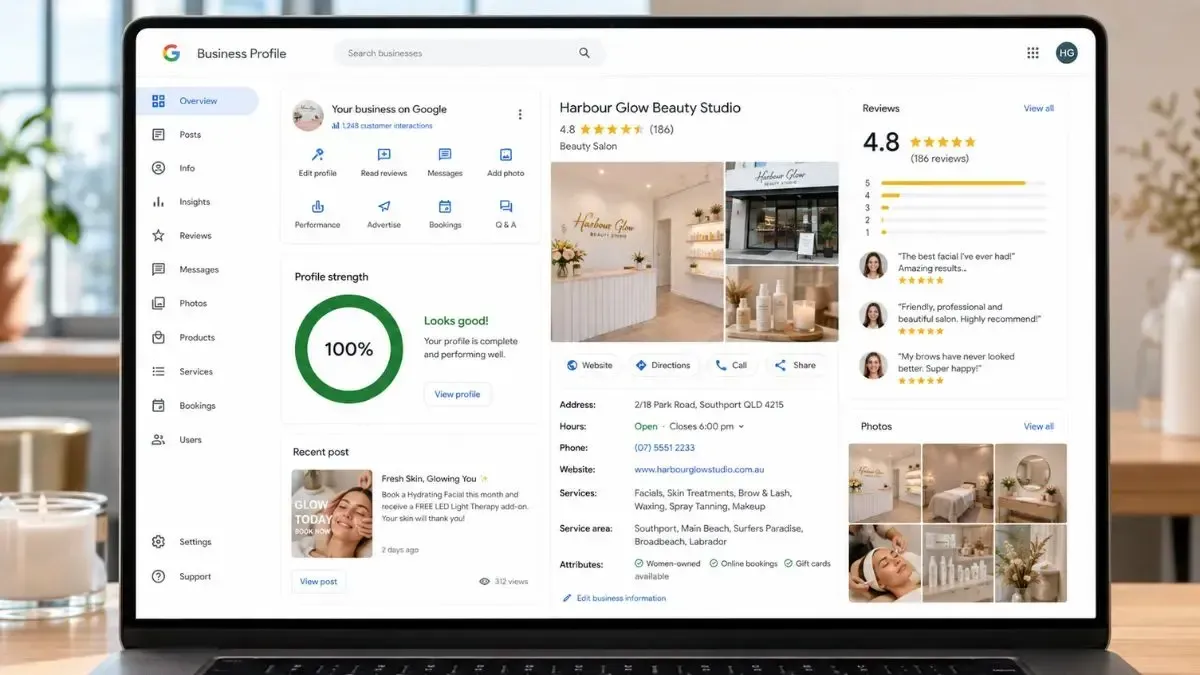Screen dimensions: 1200x675
Task: Open Settings gear in sidebar
Action: pos(158,542)
